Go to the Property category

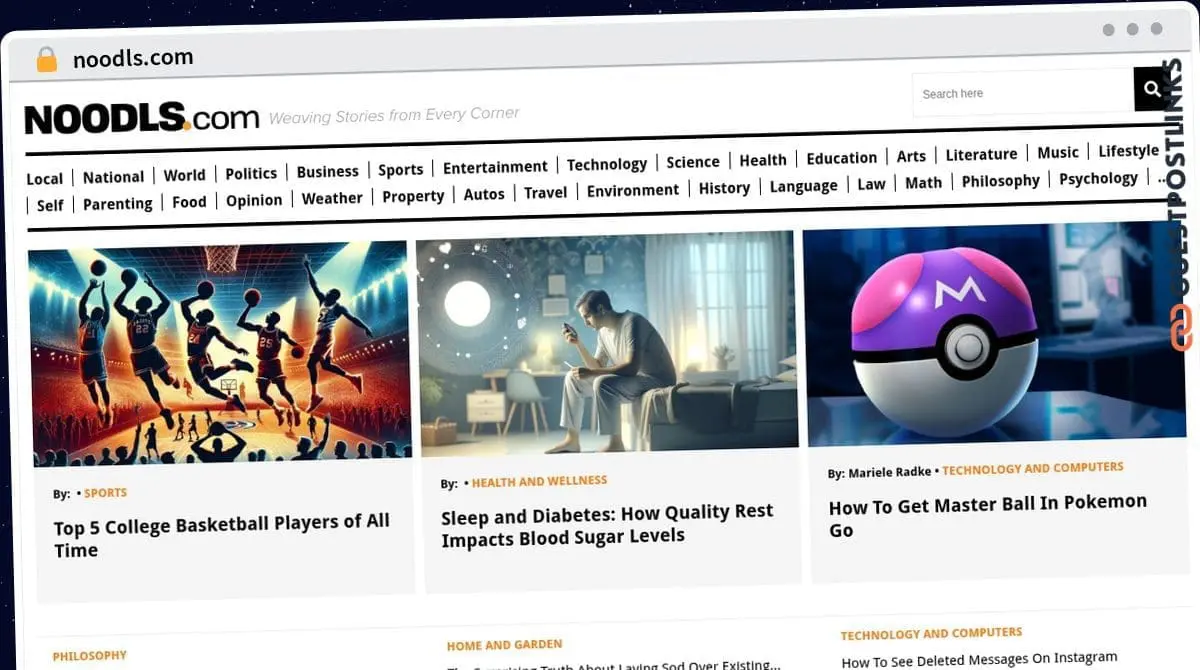(x=413, y=196)
